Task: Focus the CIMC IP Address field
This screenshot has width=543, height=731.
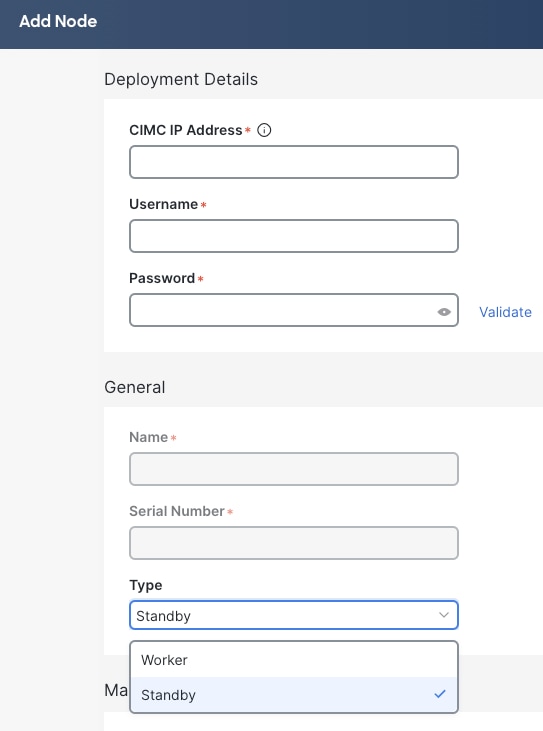Action: (294, 162)
